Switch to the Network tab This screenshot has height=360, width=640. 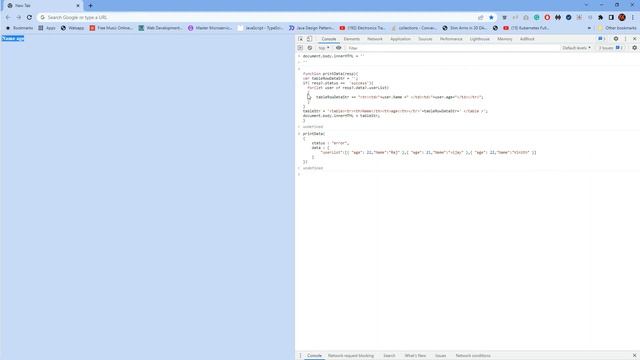[375, 39]
